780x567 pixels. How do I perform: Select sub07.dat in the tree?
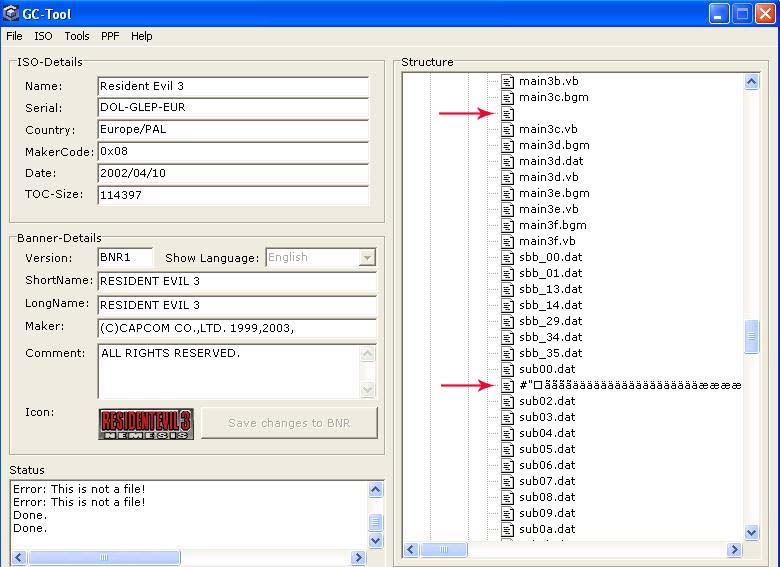pyautogui.click(x=547, y=481)
